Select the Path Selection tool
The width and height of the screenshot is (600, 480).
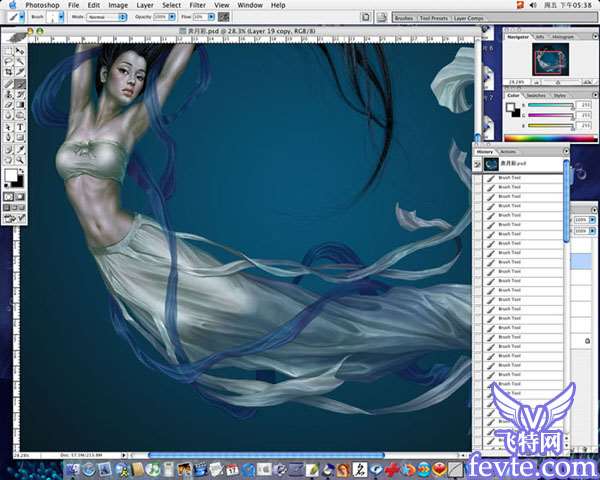pos(8,127)
